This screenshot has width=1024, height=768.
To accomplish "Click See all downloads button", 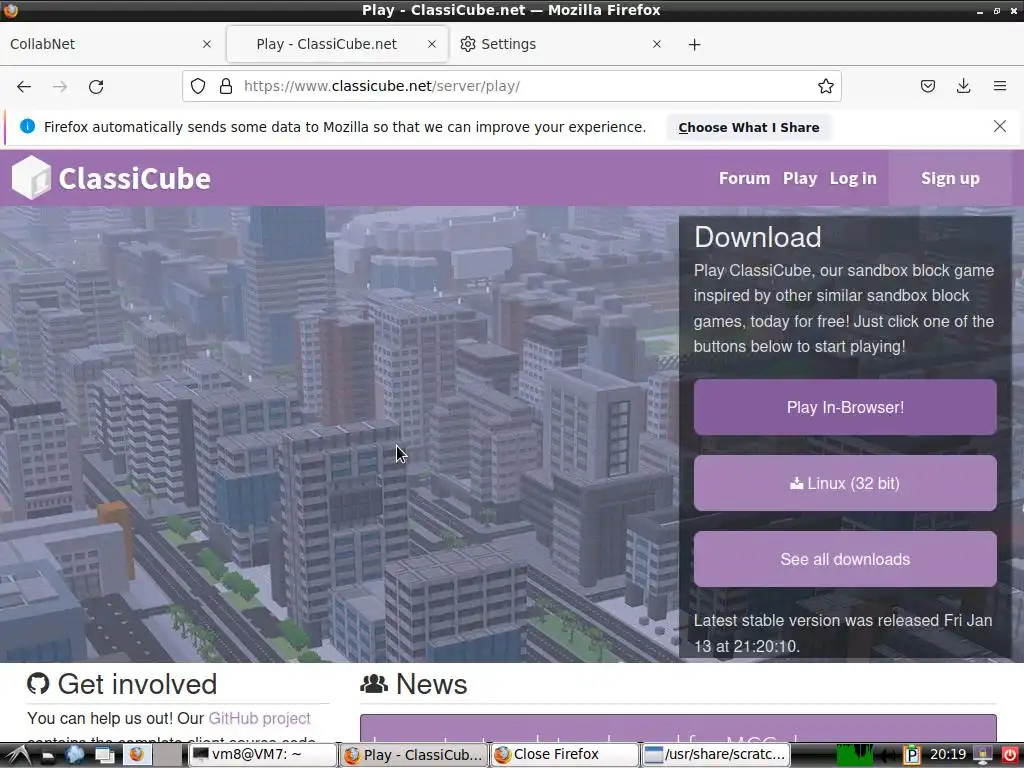I will (845, 559).
